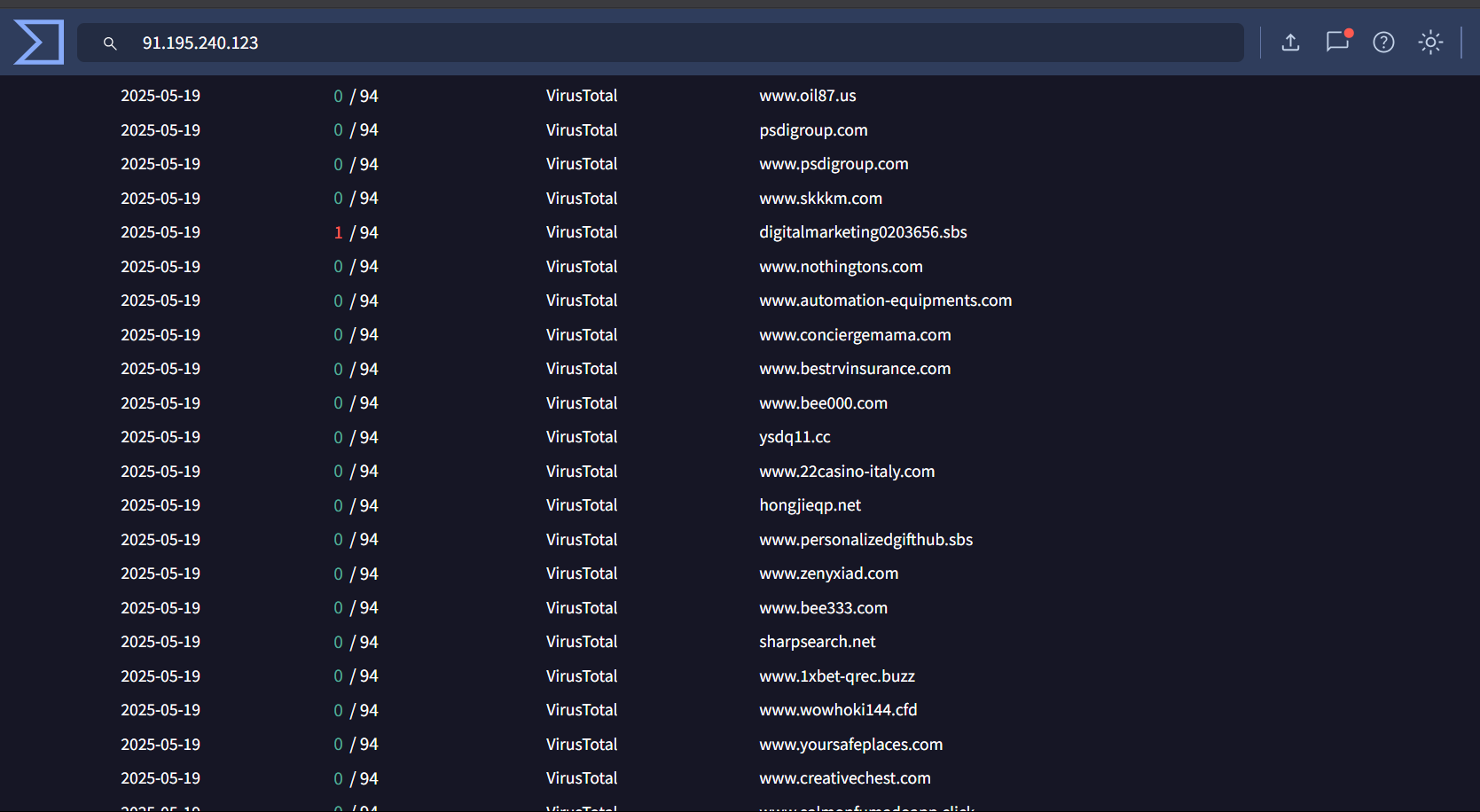This screenshot has height=812, width=1480.
Task: Open the www.creativechest.com domain
Action: [844, 777]
